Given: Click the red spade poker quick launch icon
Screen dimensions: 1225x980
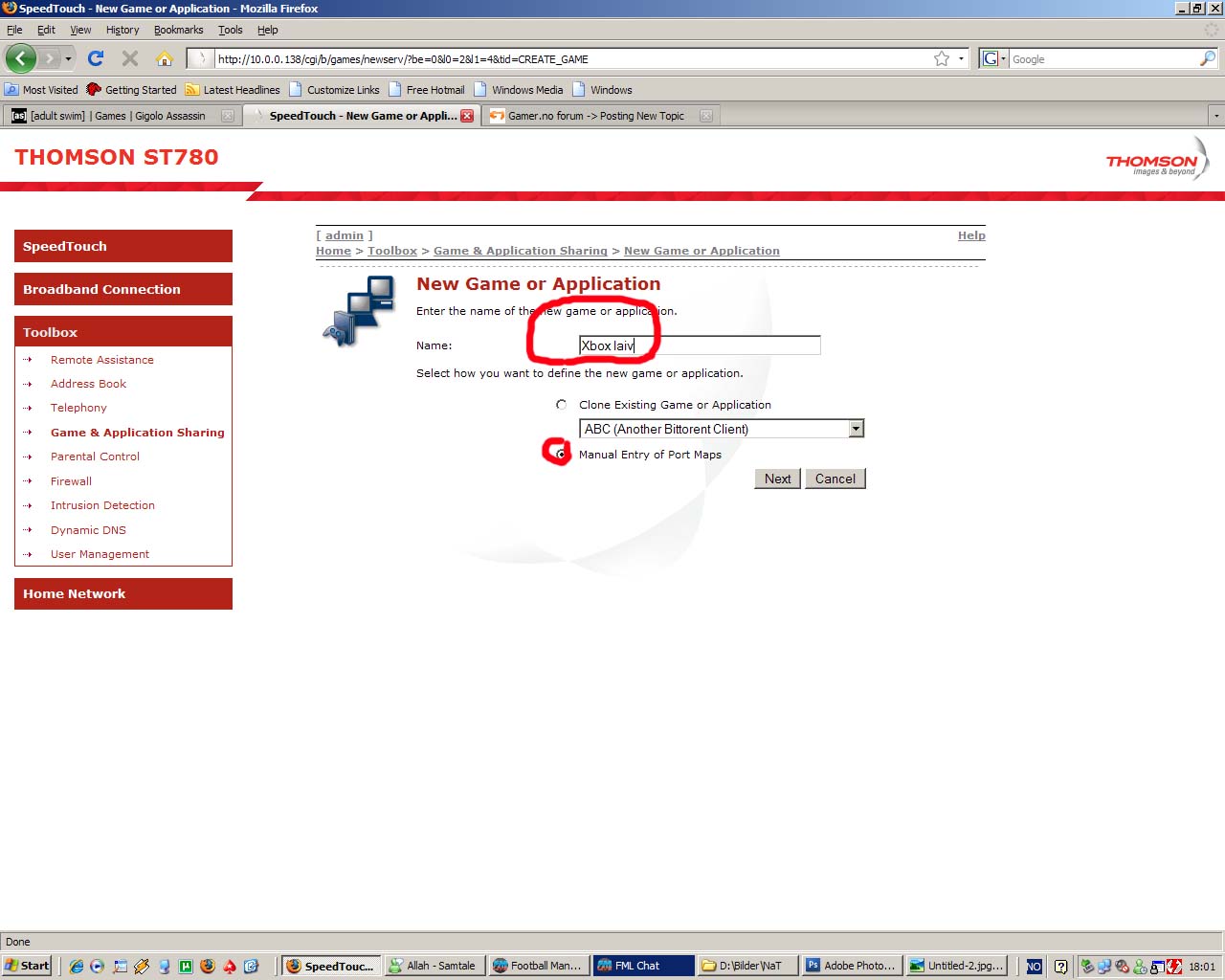Looking at the screenshot, I should click(230, 966).
